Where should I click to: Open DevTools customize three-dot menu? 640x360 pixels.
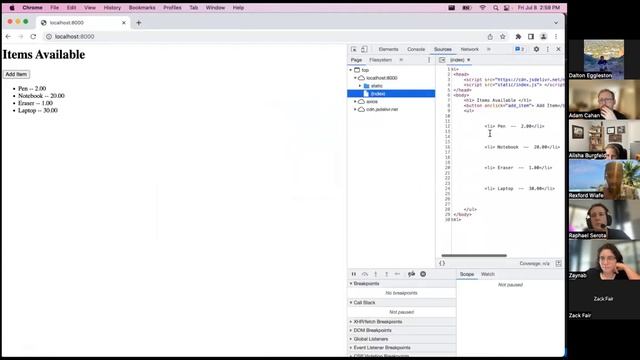(548, 49)
